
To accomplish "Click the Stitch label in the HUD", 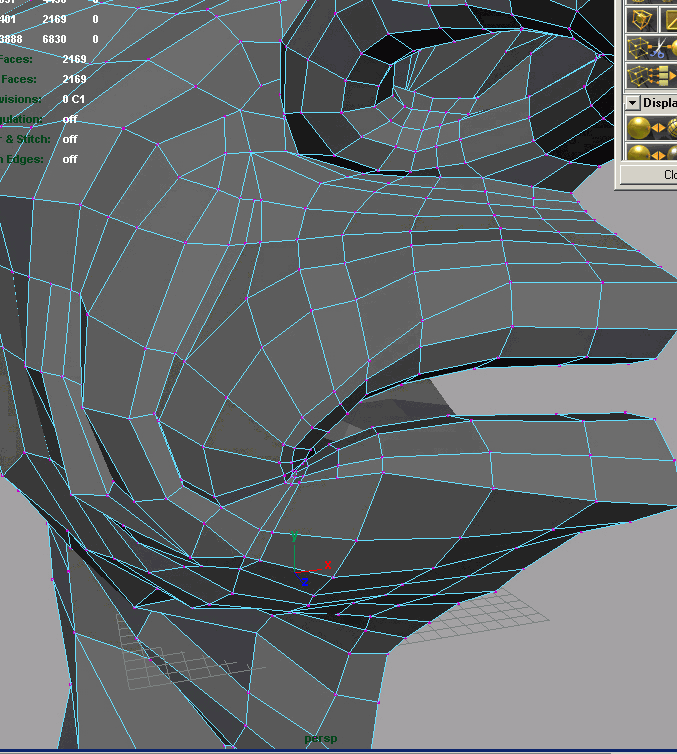I will [30, 139].
